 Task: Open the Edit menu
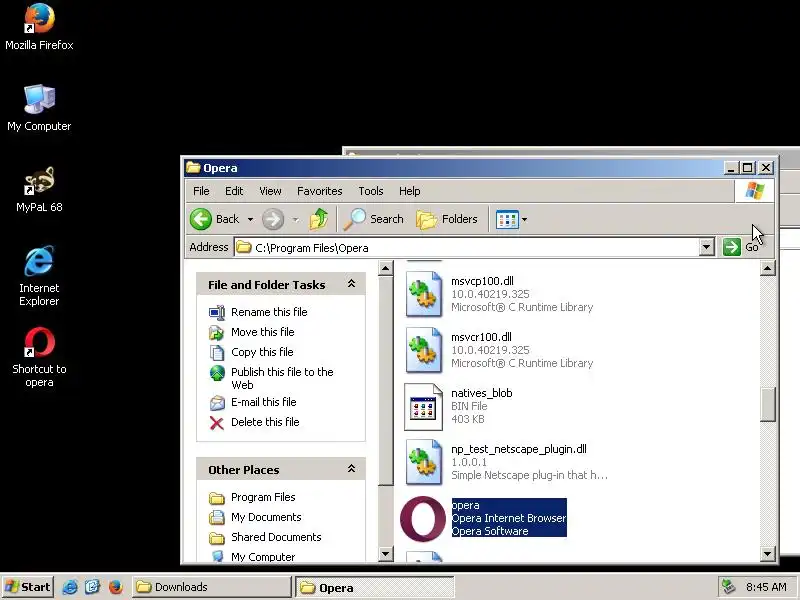(x=234, y=191)
